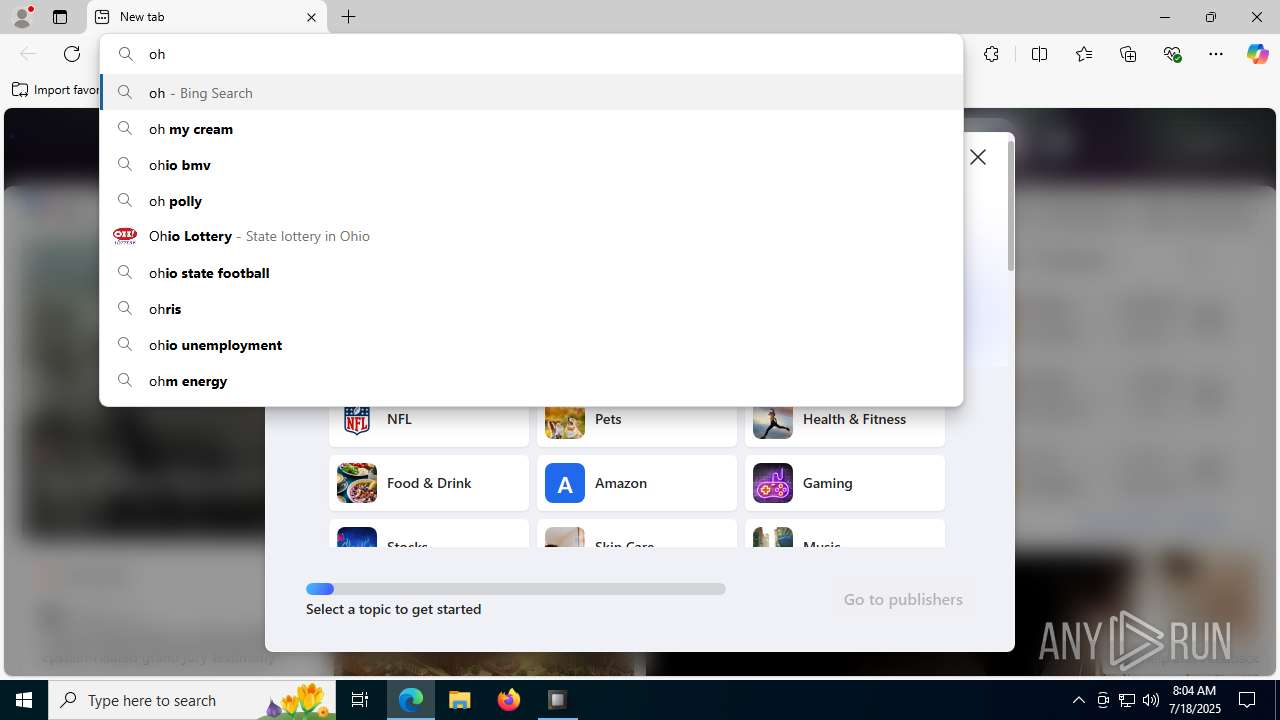Open Microsoft Edge from taskbar
Image resolution: width=1280 pixels, height=720 pixels.
(411, 700)
